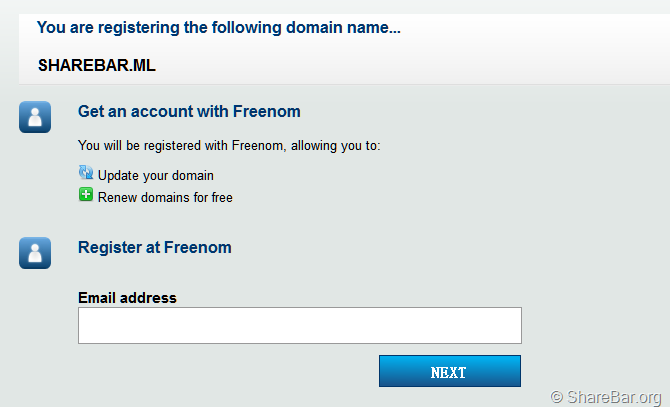Click the word Freenom in the account heading

[267, 112]
